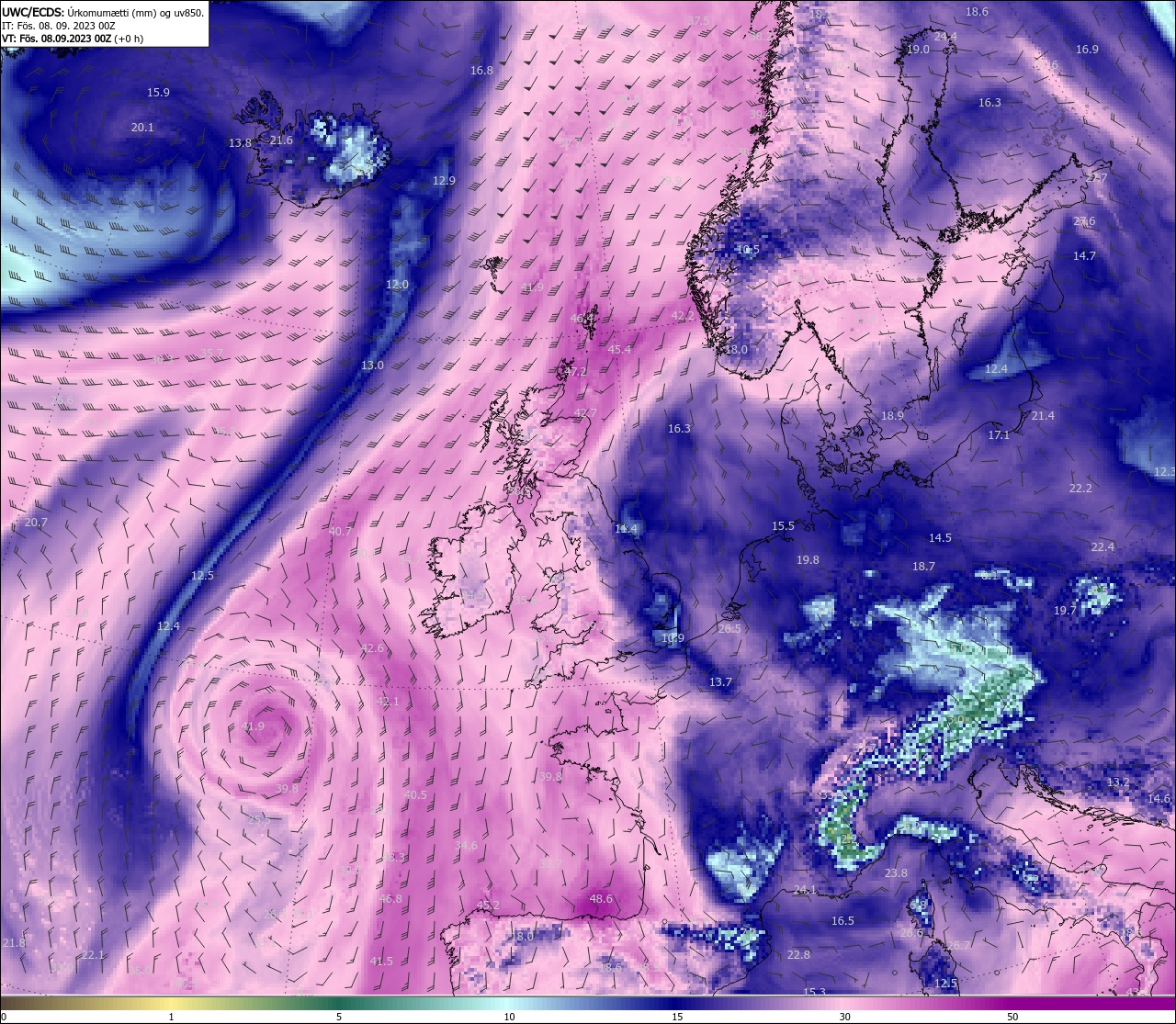Click the 'IT: Fös. 08. 09. 2023 00Z' line
The width and height of the screenshot is (1176, 1024).
click(x=59, y=26)
